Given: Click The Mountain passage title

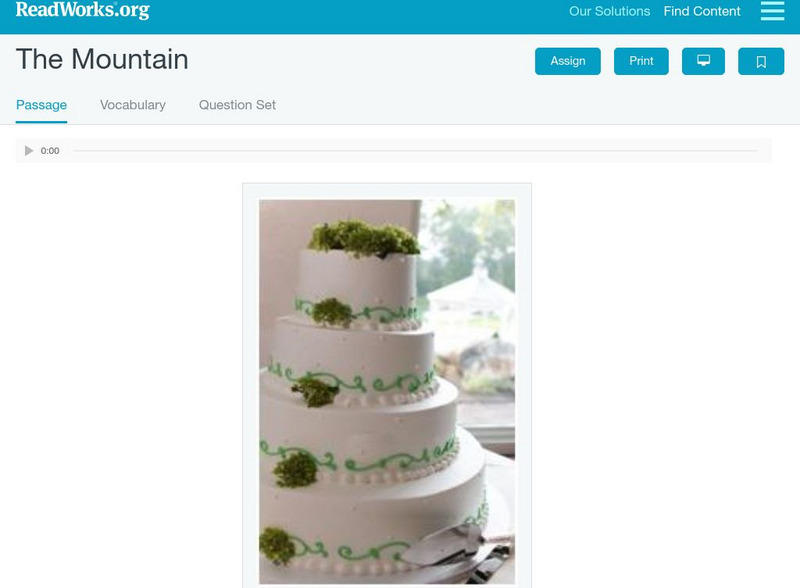Looking at the screenshot, I should [102, 59].
